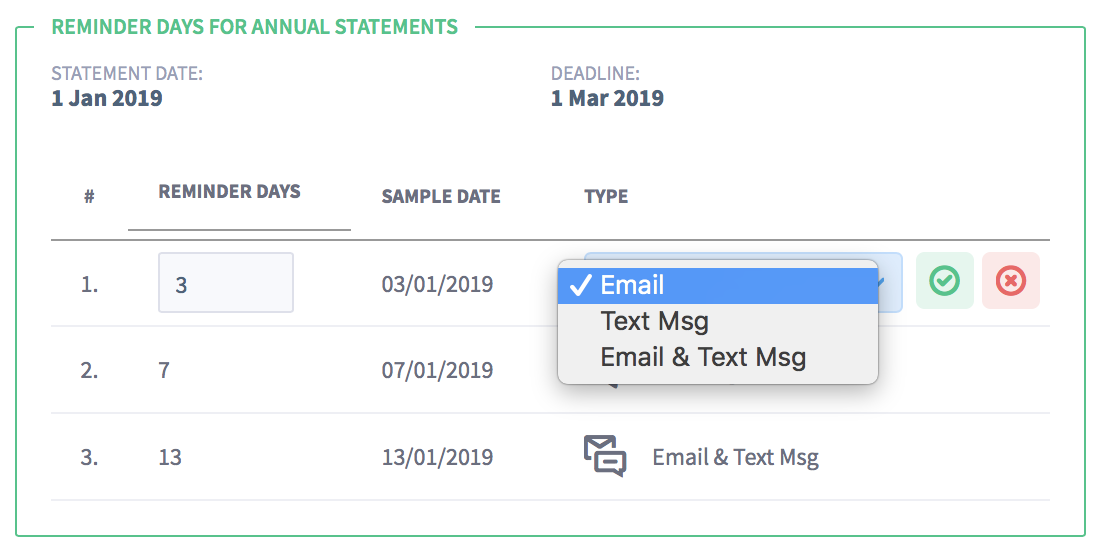Click the statement date 1 Jan 2019
This screenshot has height=550, width=1106.
[x=107, y=98]
